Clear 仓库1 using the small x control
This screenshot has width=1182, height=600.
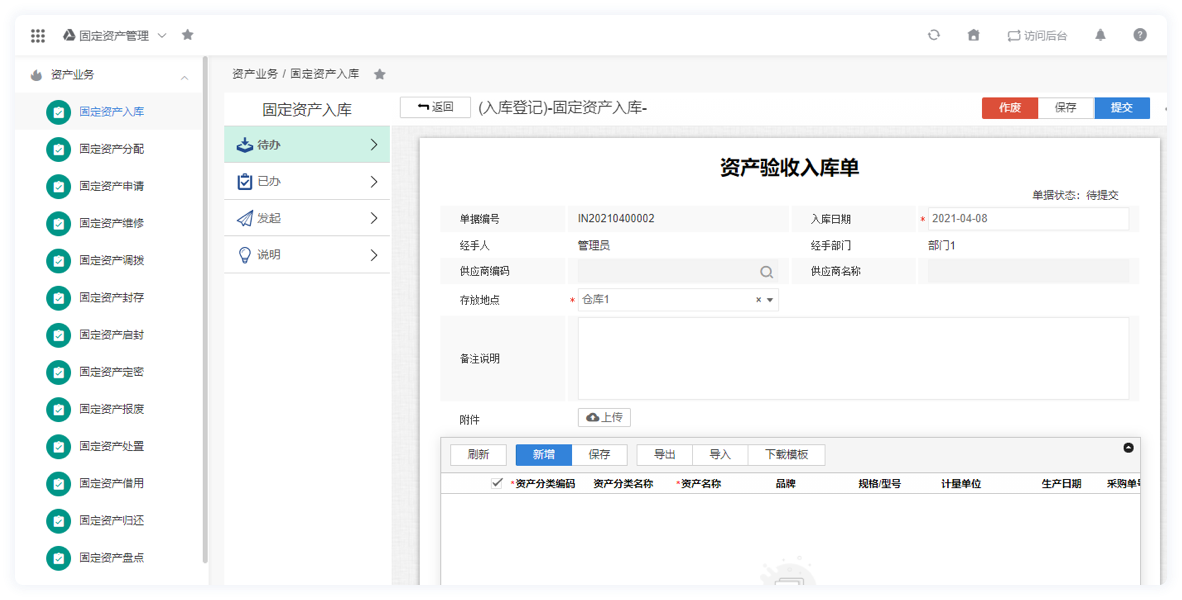coord(756,298)
